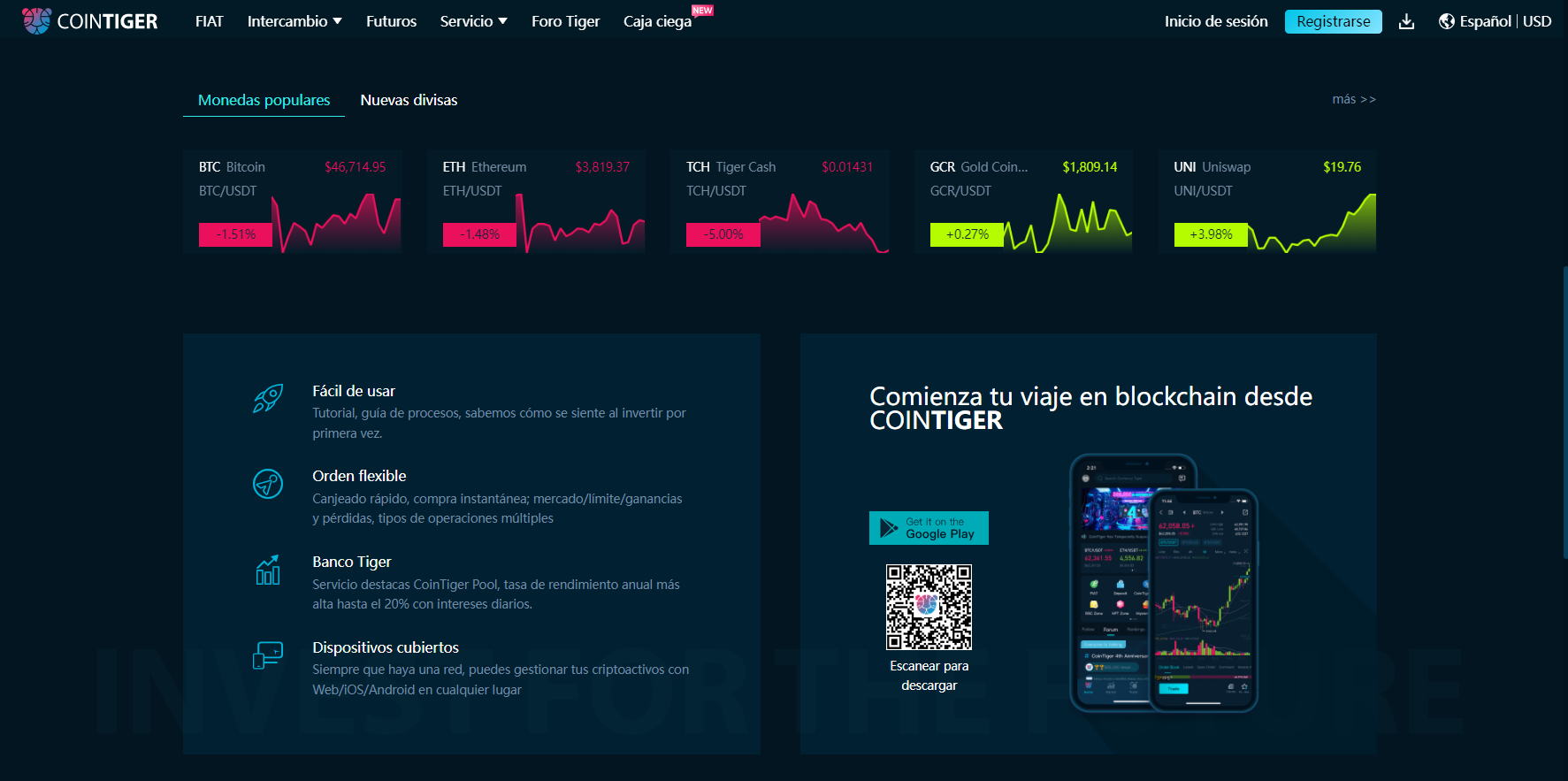The width and height of the screenshot is (1568, 781).
Task: Click the TCH -5.00% change badge
Action: (x=723, y=234)
